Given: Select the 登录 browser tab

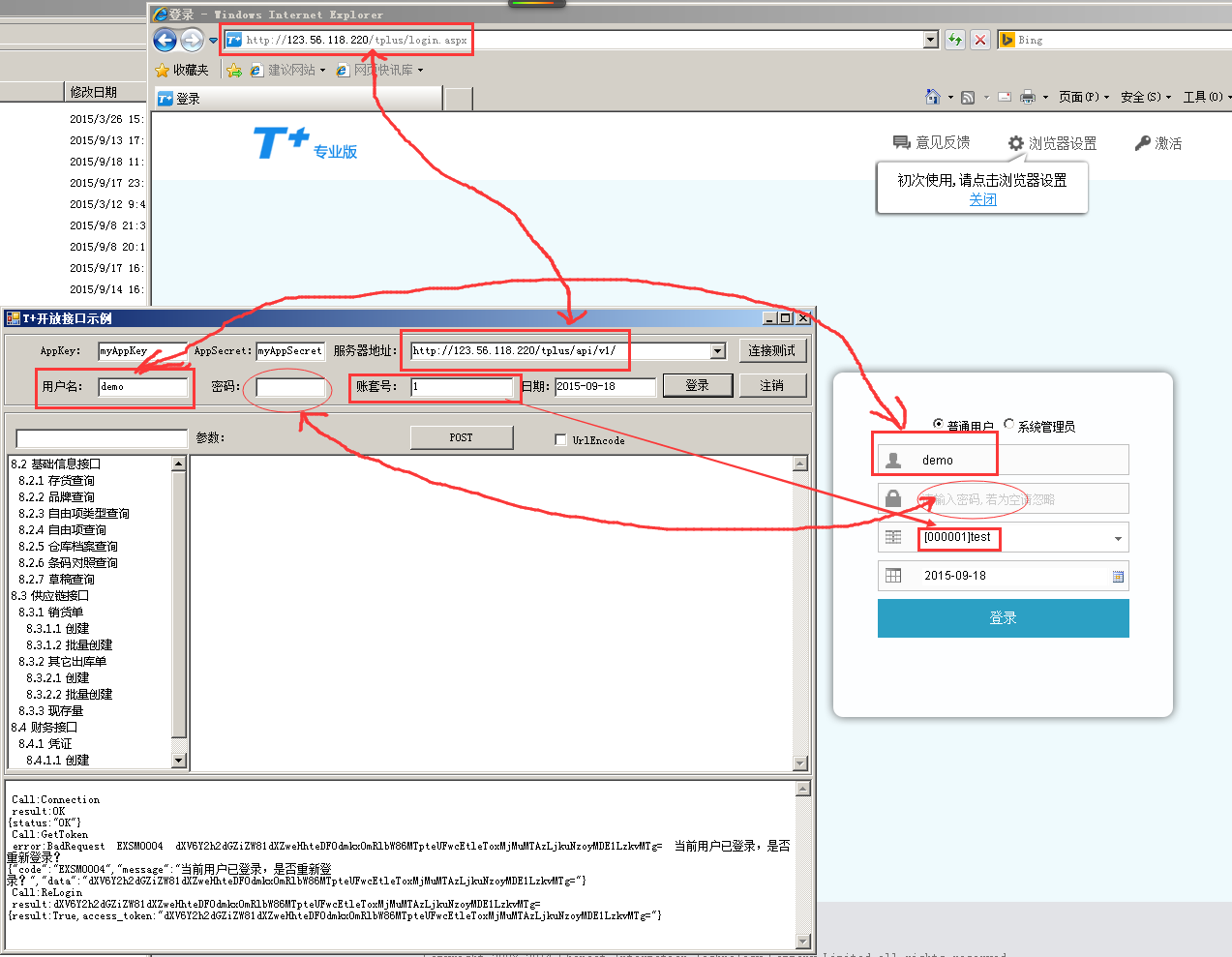Looking at the screenshot, I should 298,99.
